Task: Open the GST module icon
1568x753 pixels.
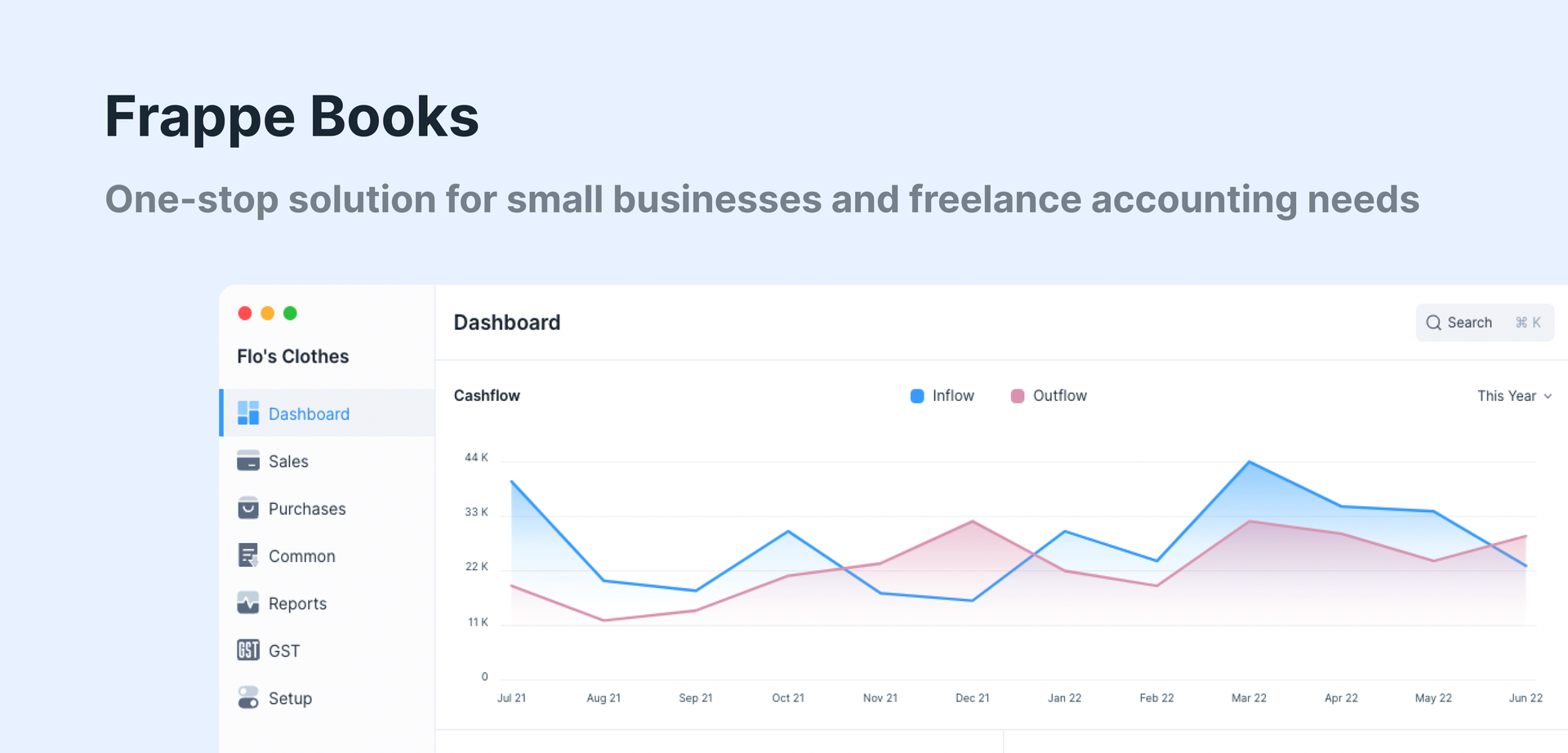Action: click(247, 650)
